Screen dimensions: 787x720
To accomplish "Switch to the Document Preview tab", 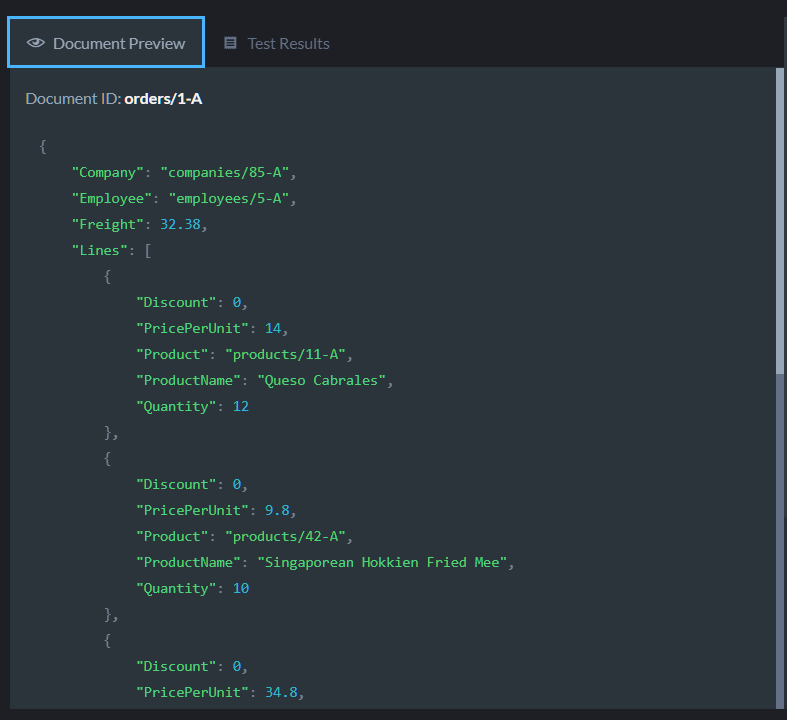I will [x=106, y=43].
